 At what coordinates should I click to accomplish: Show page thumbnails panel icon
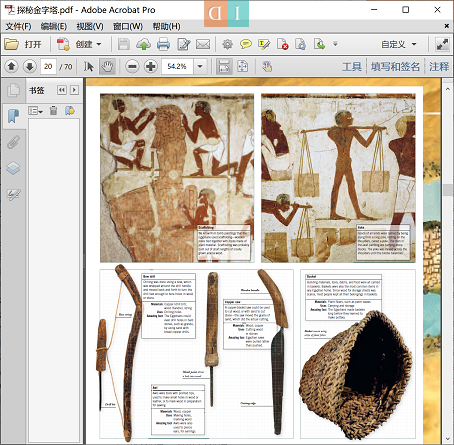point(13,91)
